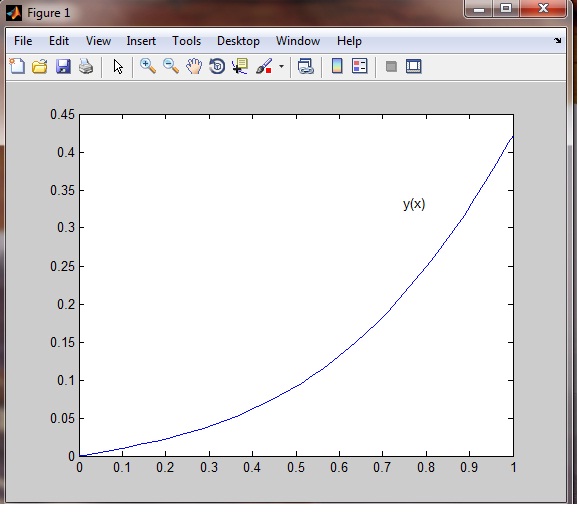Click the 0.05 y-axis tick label
580x513 pixels.
[63, 418]
